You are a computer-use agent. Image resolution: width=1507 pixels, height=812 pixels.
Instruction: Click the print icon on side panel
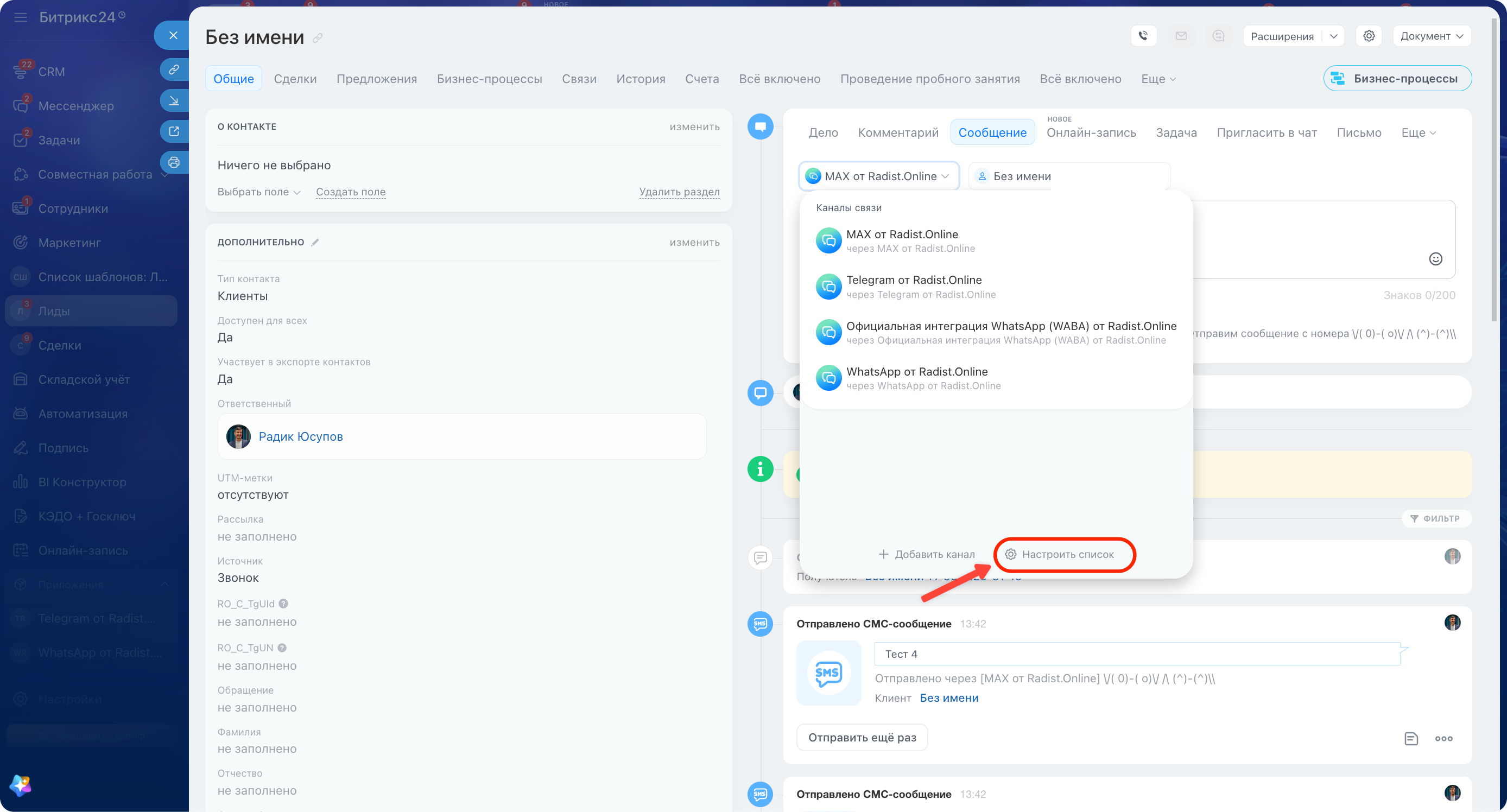tap(174, 162)
